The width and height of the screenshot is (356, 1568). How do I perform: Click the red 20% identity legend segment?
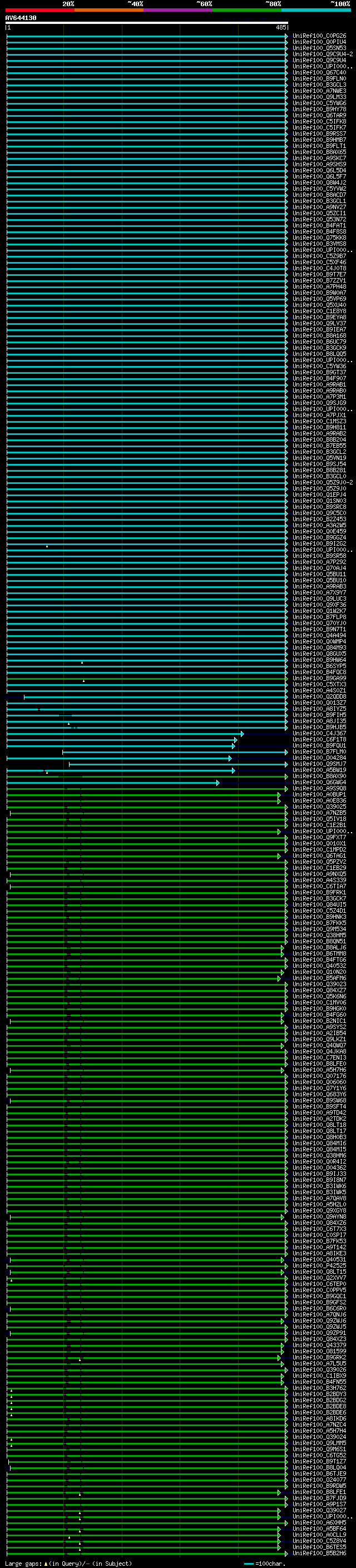coord(40,10)
